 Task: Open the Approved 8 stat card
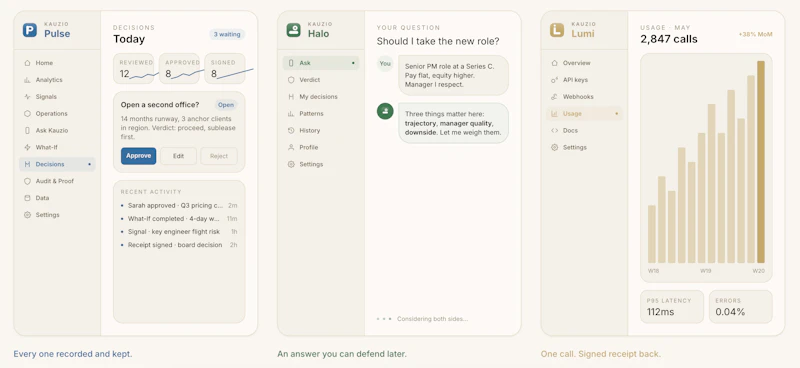coord(179,68)
